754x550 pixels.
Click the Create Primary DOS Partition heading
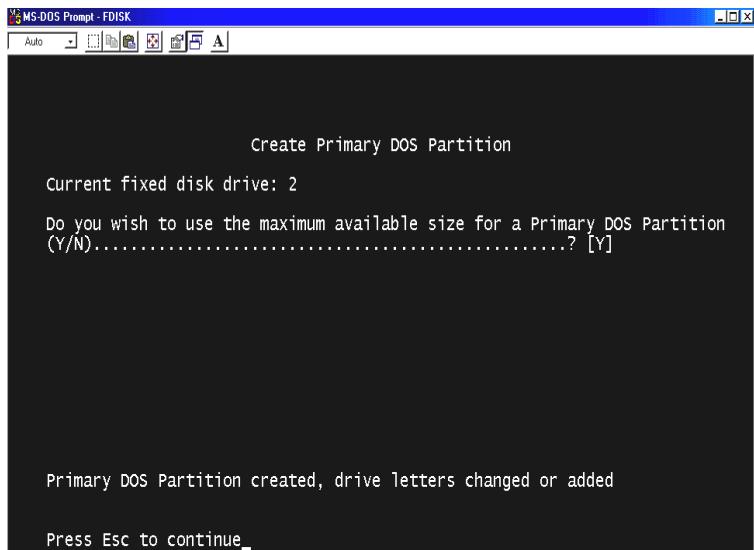tap(381, 146)
